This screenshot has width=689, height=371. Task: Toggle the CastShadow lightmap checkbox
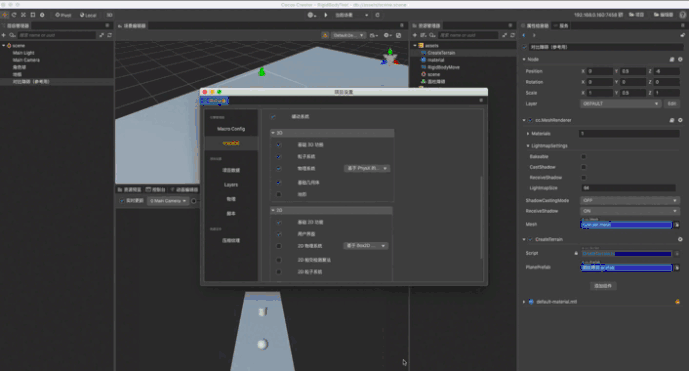584,167
